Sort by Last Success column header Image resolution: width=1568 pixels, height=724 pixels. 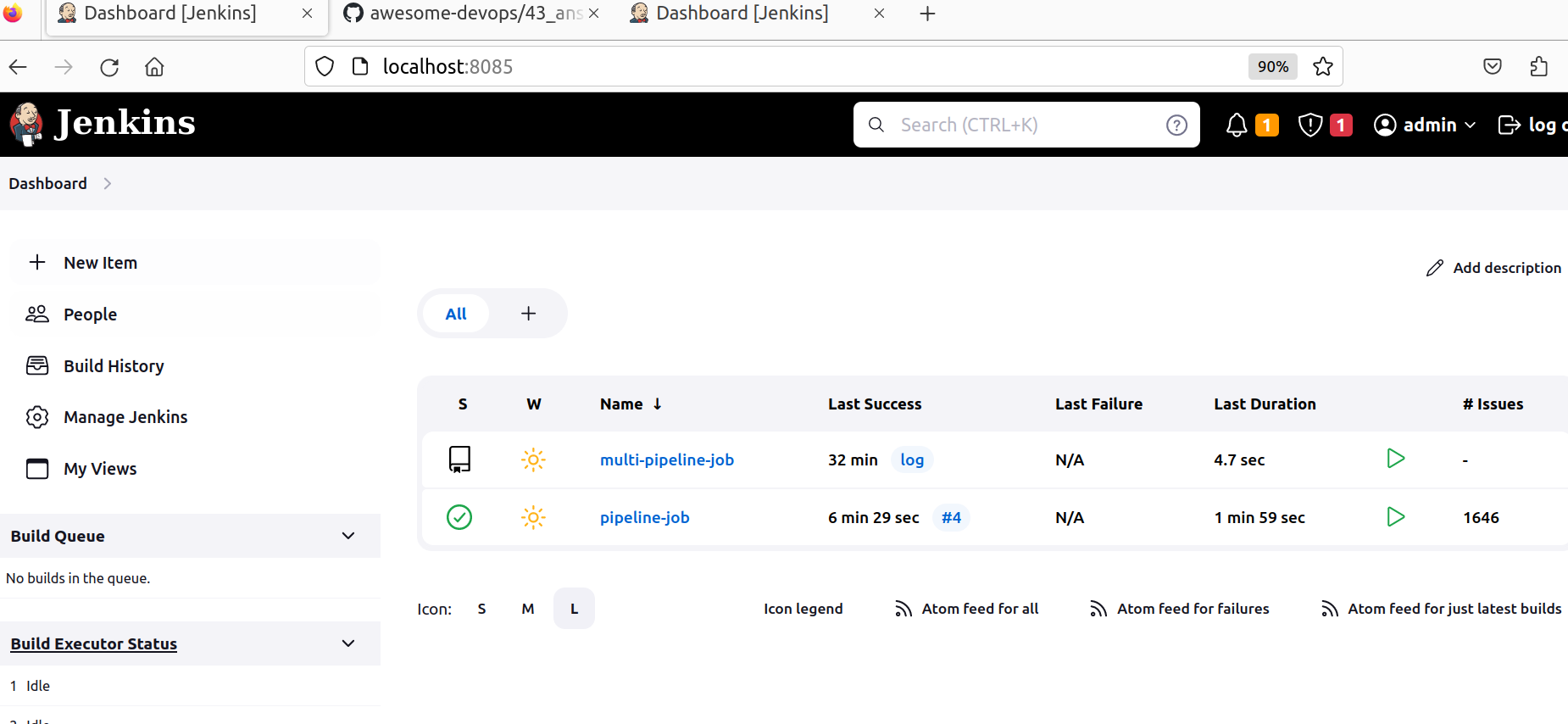[875, 404]
